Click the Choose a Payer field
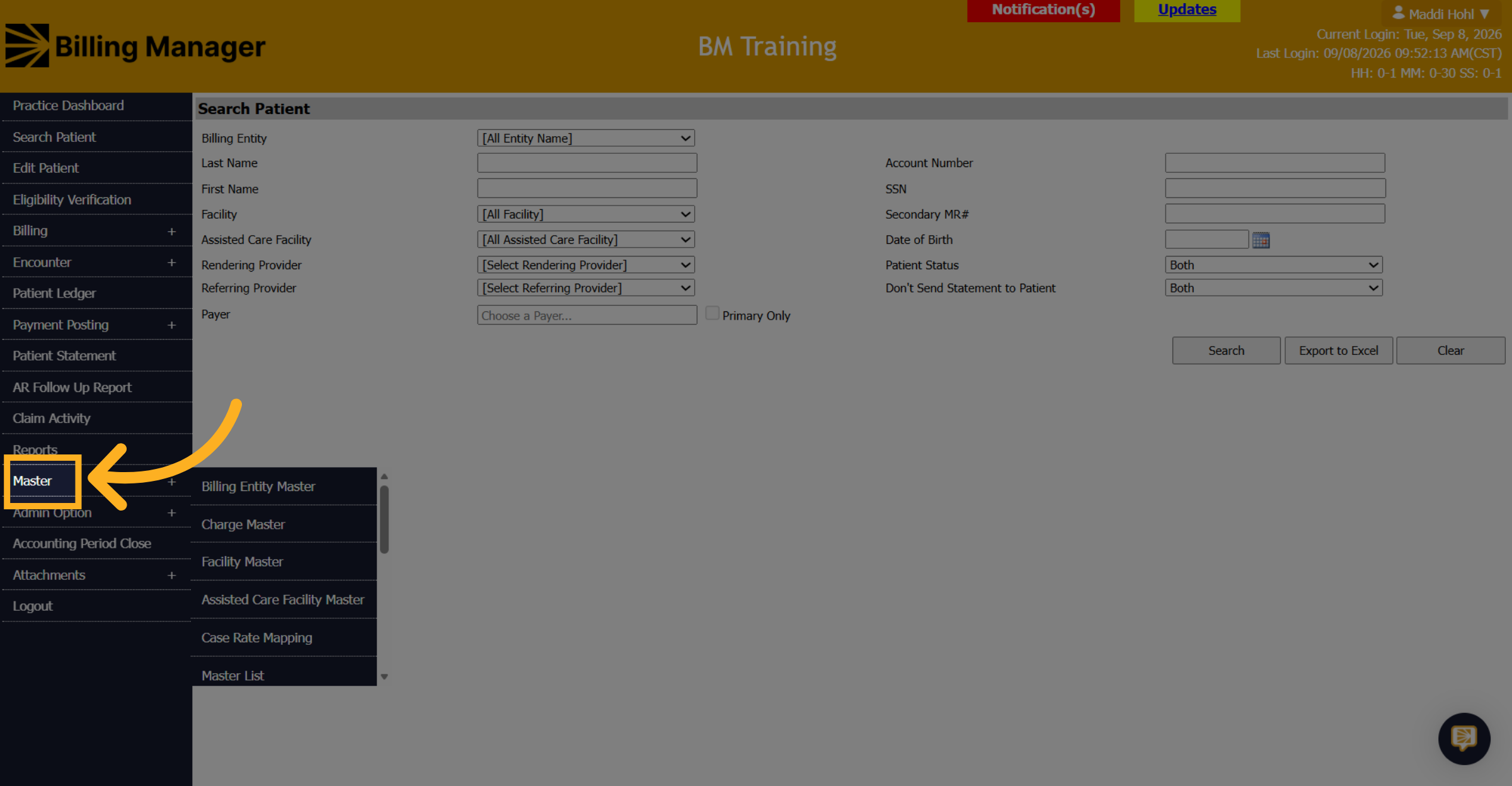Image resolution: width=1512 pixels, height=786 pixels. pyautogui.click(x=587, y=315)
